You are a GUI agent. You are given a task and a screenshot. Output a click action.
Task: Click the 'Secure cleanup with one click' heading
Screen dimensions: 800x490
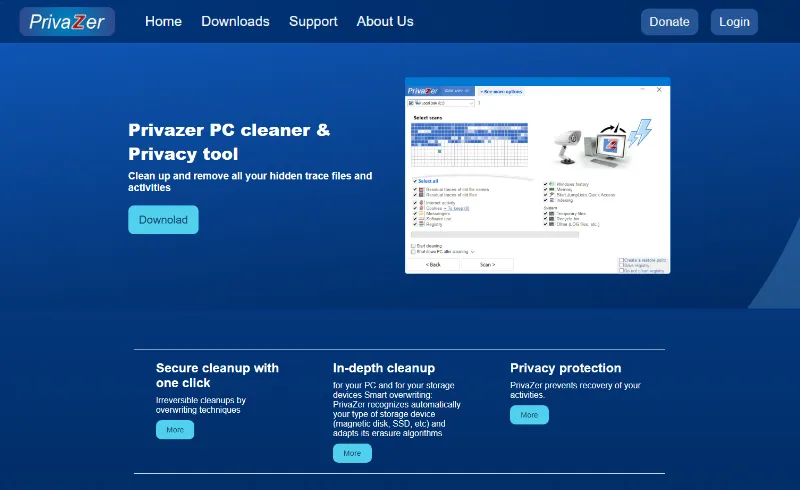(x=217, y=375)
